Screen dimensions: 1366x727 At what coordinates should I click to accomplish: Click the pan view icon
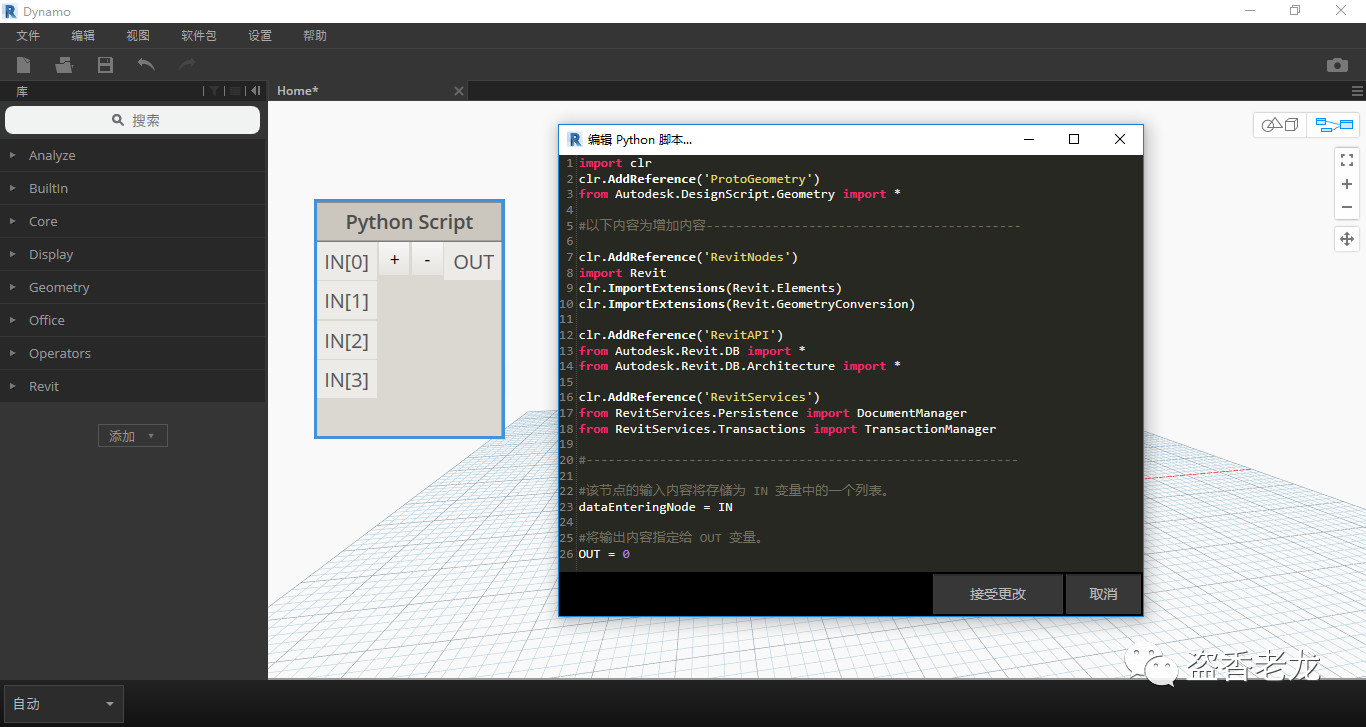pos(1347,239)
